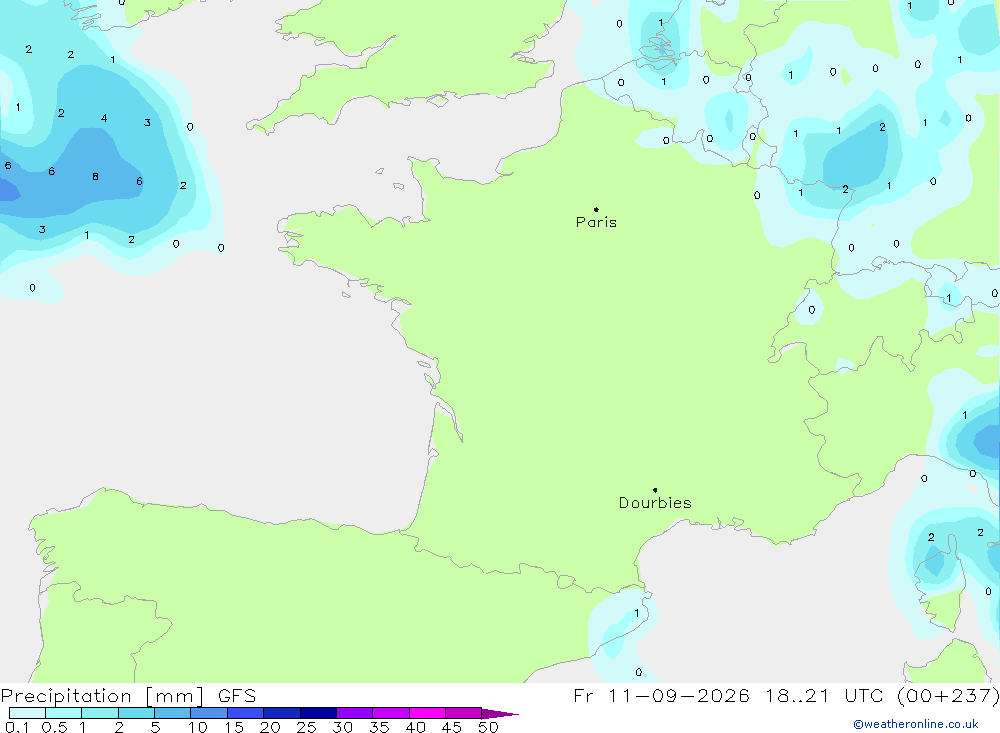Click the forecast date Fr 11-09-2026 text

click(x=661, y=695)
